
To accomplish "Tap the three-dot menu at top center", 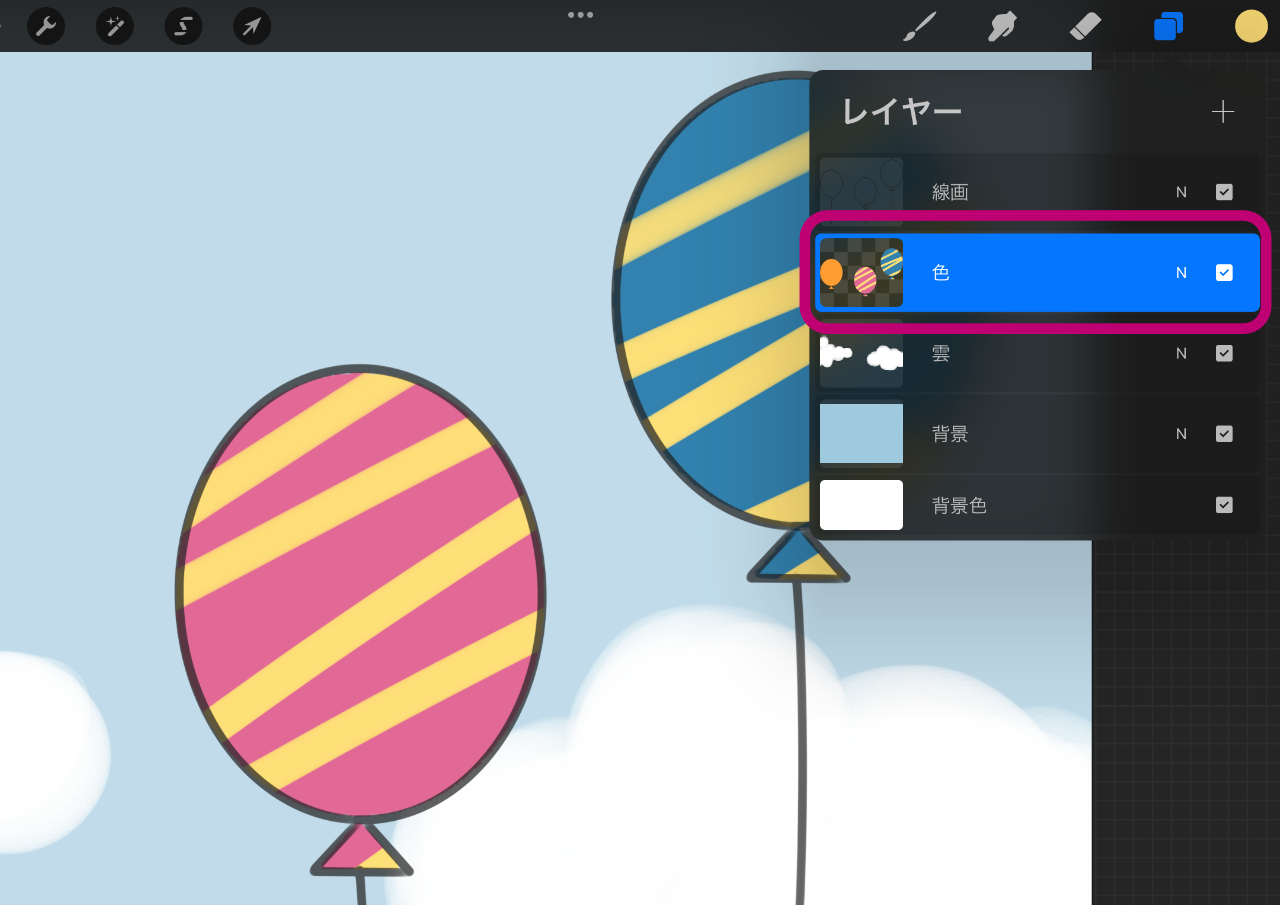I will (x=580, y=15).
